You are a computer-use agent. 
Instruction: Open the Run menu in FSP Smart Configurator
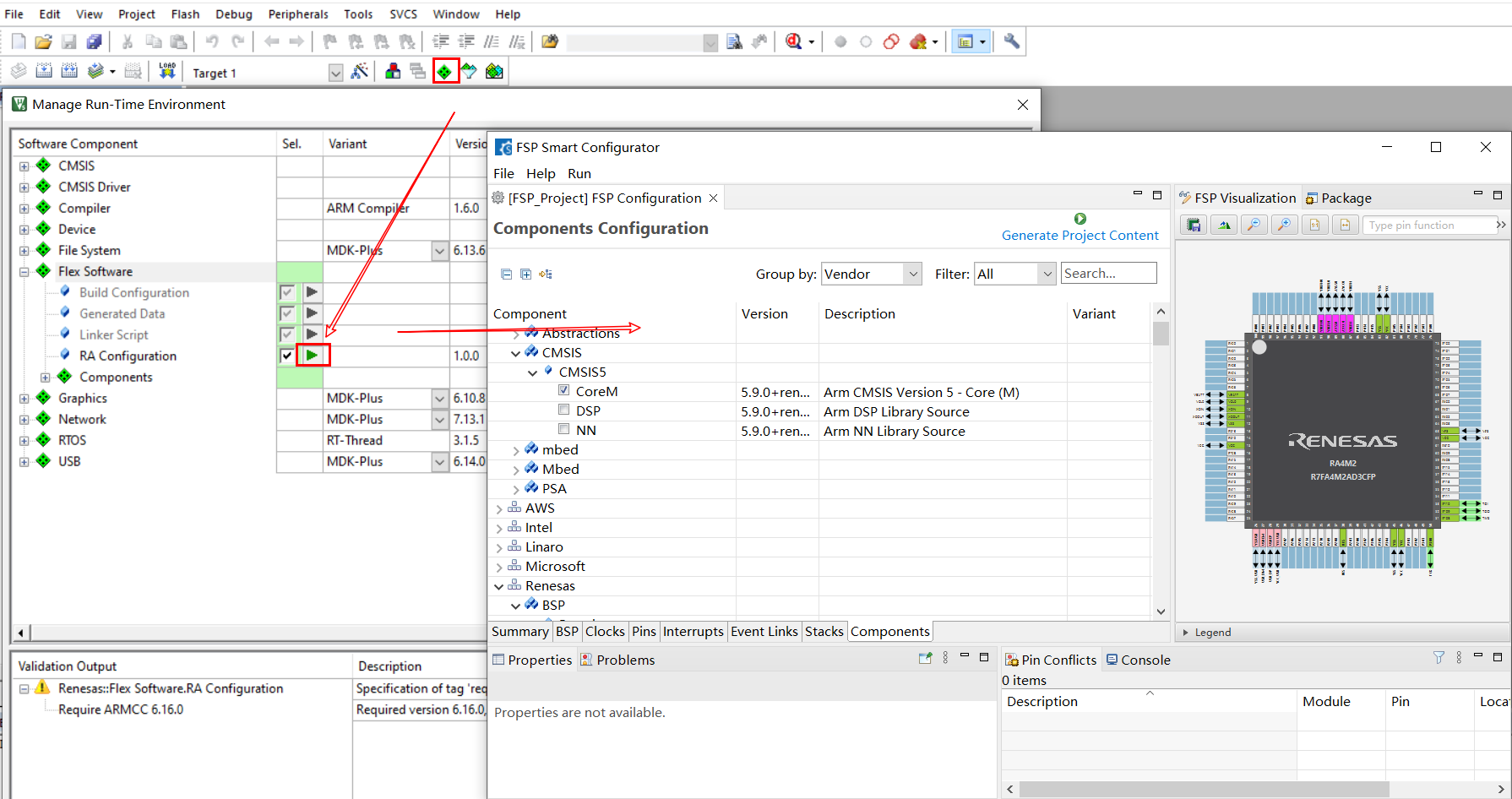pos(579,174)
